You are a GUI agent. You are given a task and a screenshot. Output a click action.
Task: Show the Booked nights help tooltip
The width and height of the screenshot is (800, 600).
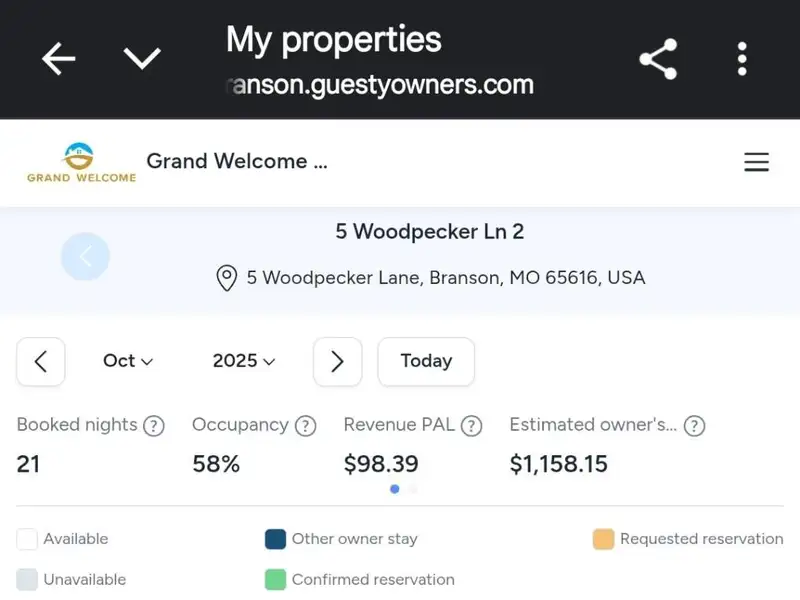click(153, 426)
